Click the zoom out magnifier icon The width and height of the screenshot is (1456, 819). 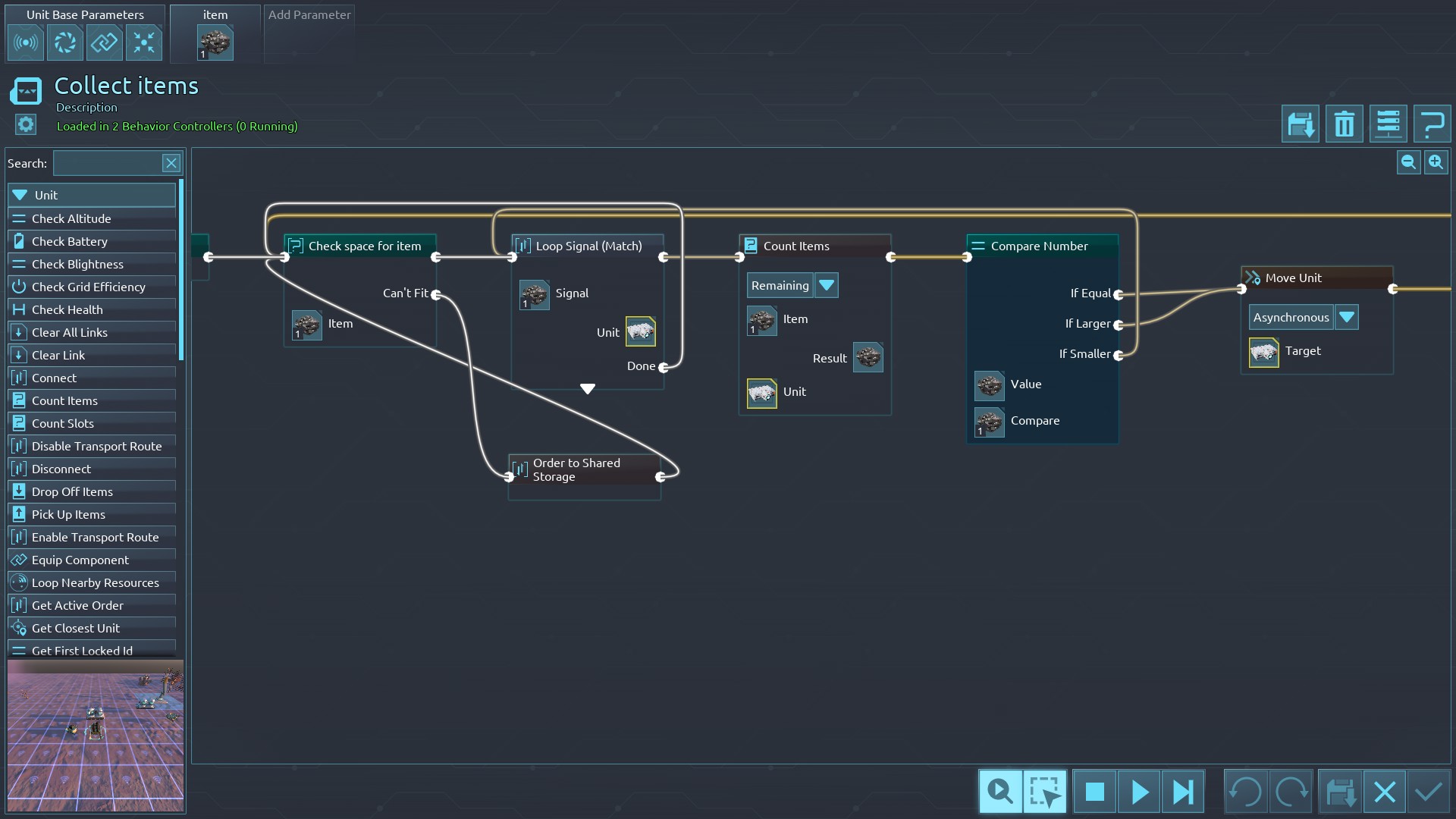(1408, 162)
